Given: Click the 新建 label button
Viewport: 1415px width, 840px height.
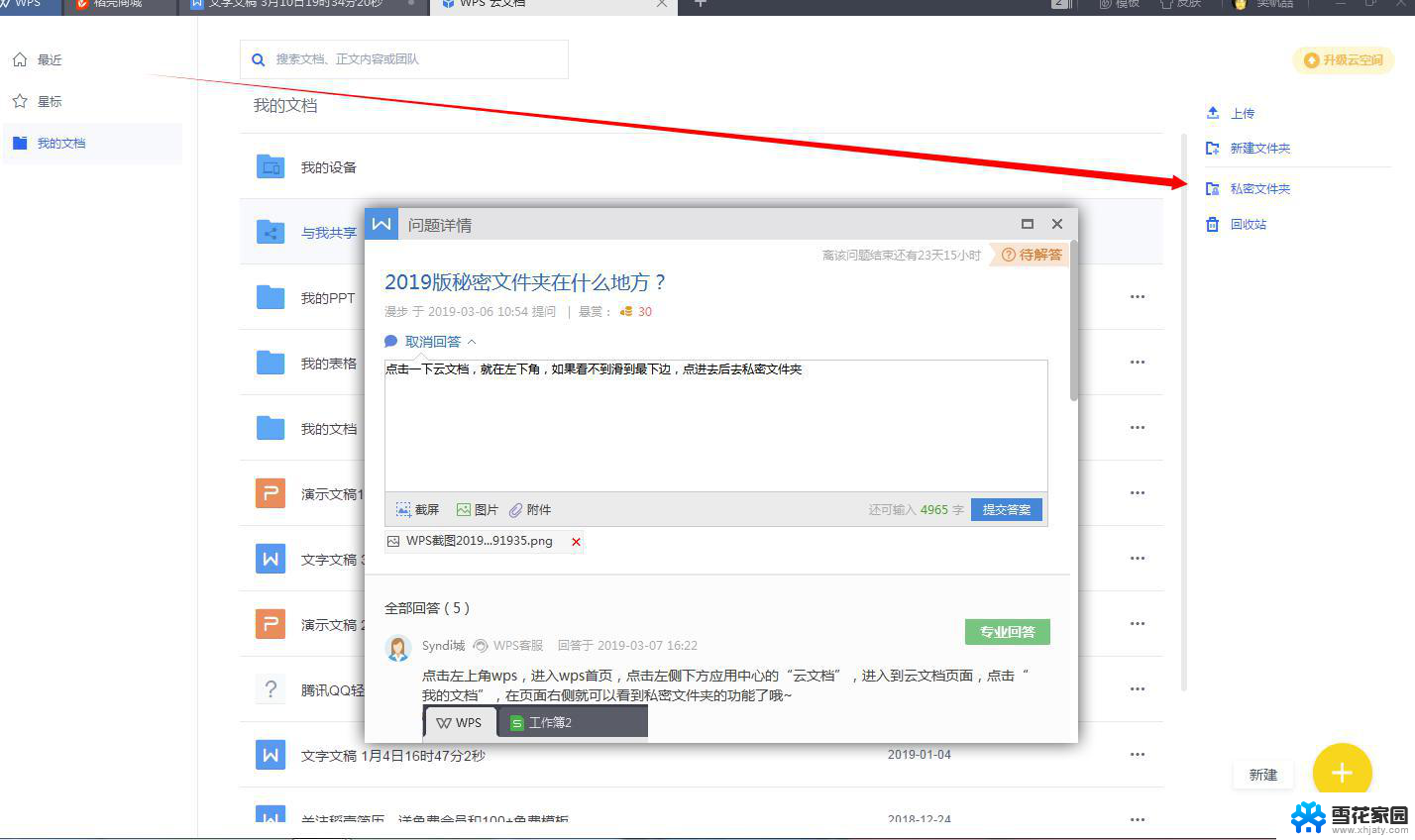Looking at the screenshot, I should tap(1263, 775).
